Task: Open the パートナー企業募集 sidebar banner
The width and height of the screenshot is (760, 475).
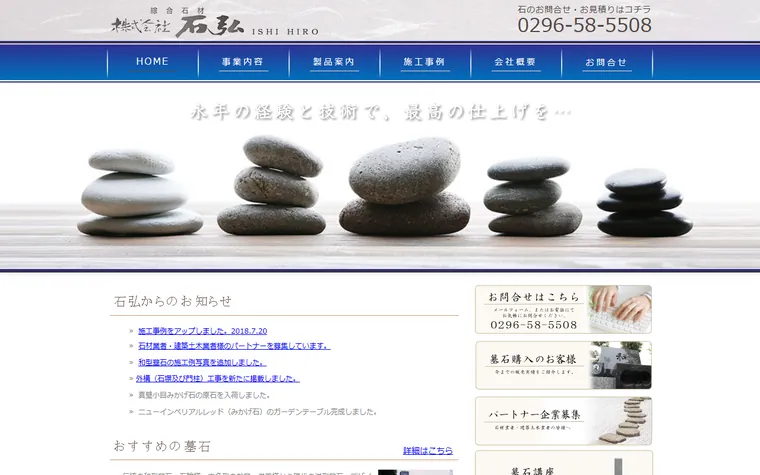Action: [x=563, y=421]
